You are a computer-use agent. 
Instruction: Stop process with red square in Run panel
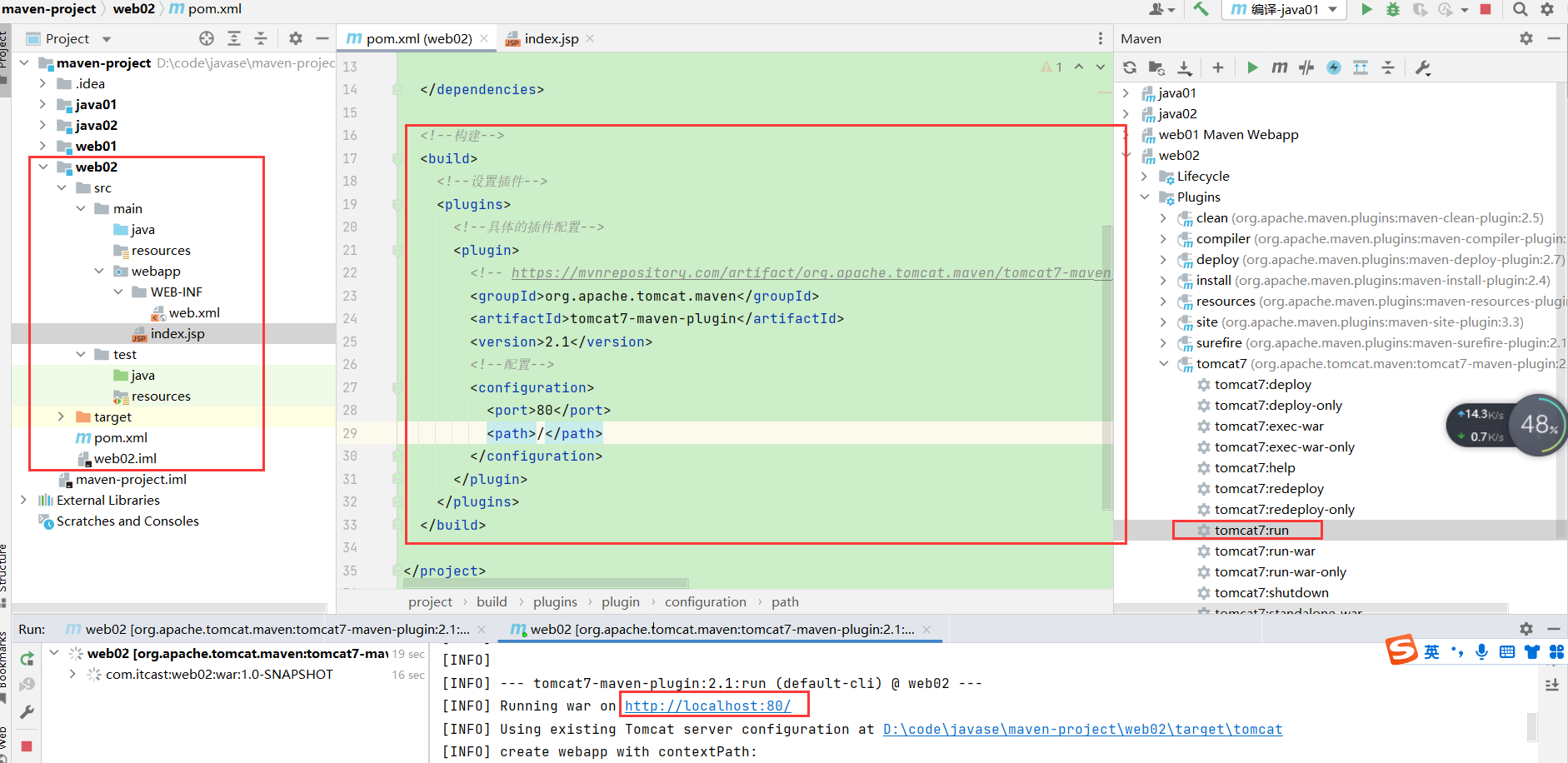27,746
